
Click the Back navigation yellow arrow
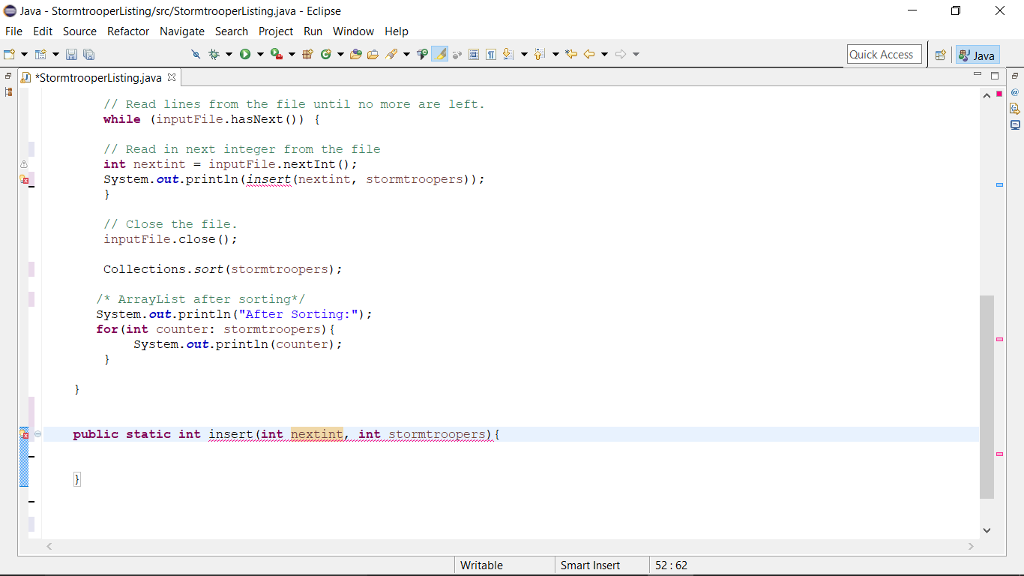[589, 54]
